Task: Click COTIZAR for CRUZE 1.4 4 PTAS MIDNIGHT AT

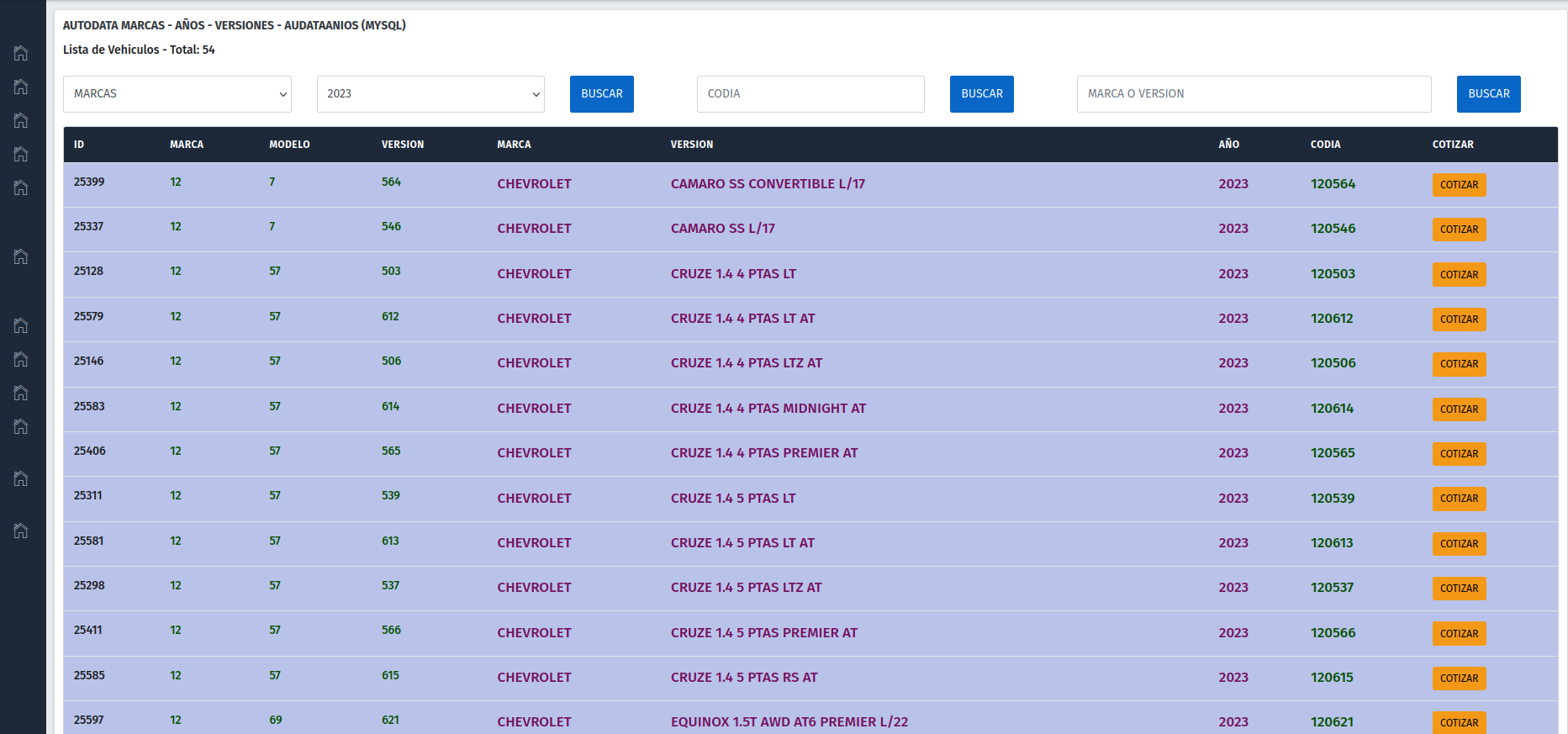Action: click(1459, 409)
